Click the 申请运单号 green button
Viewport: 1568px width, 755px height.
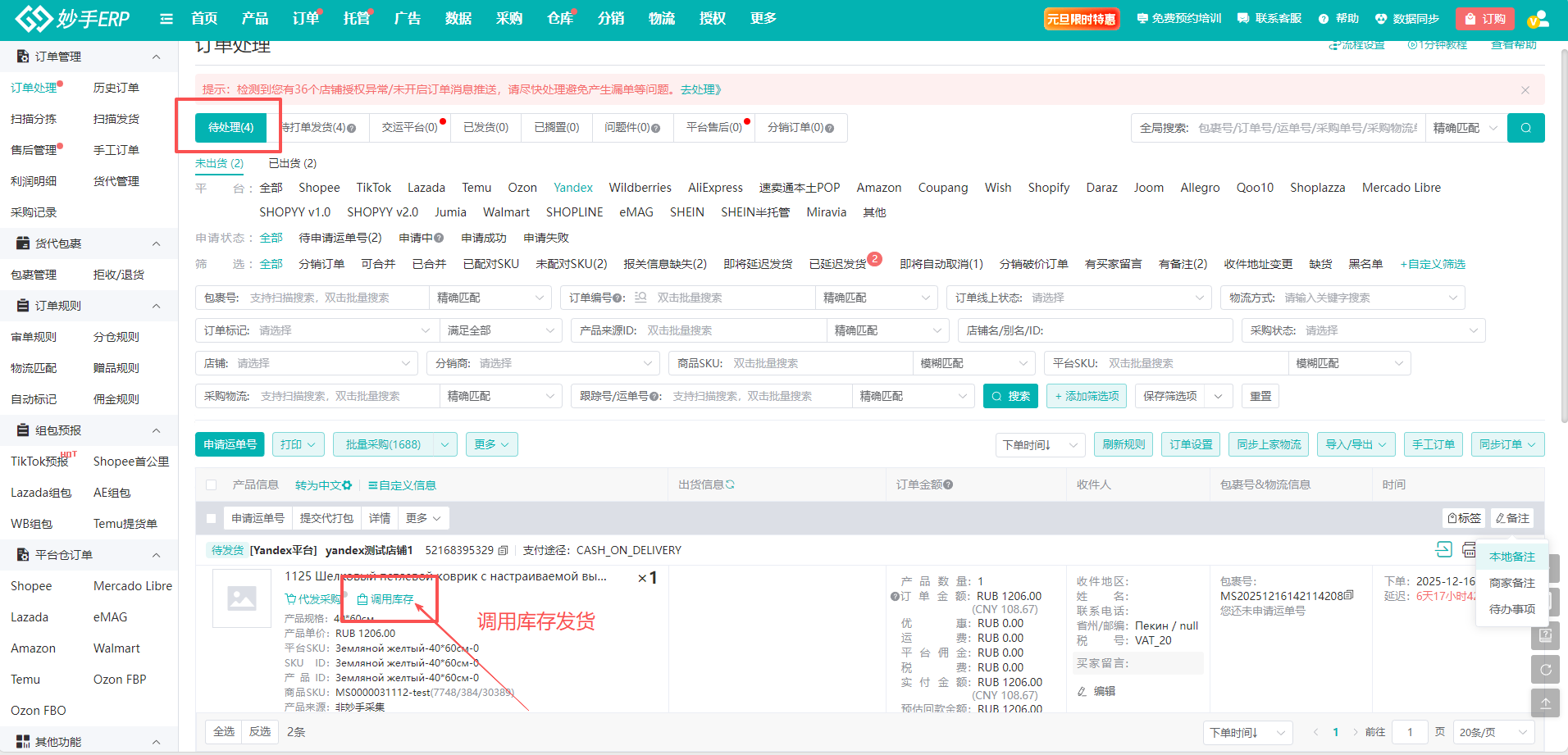(230, 444)
